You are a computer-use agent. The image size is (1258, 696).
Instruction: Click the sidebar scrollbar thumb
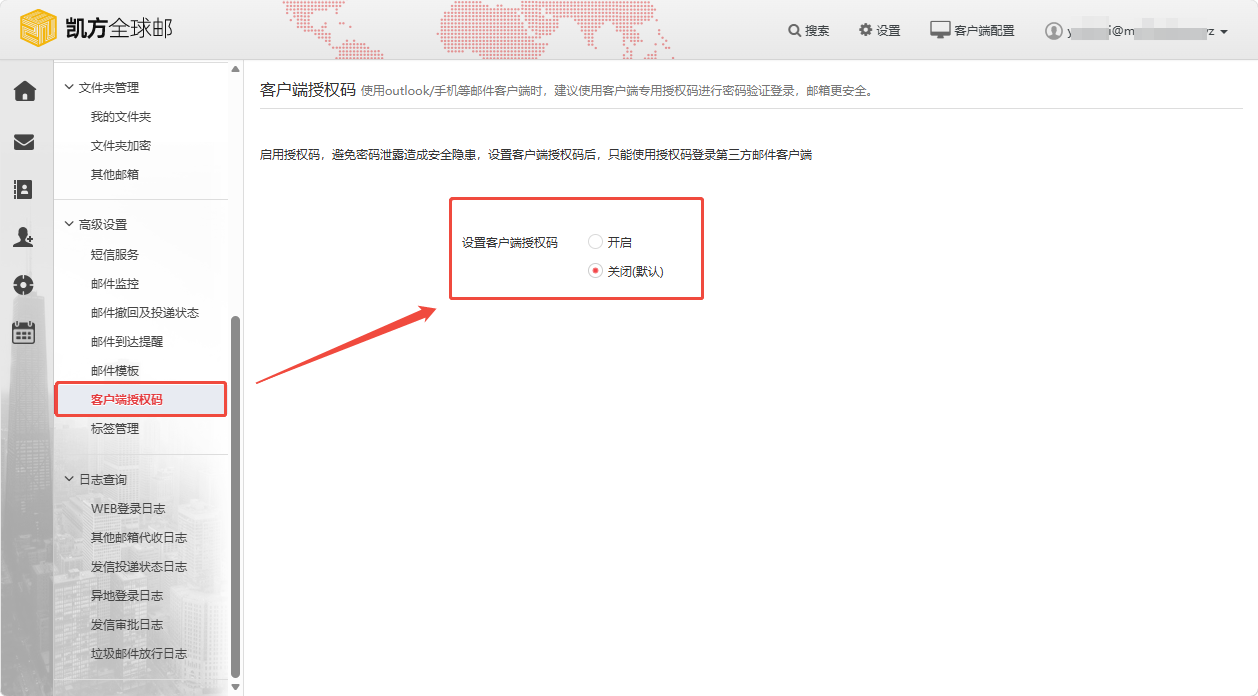(236, 496)
